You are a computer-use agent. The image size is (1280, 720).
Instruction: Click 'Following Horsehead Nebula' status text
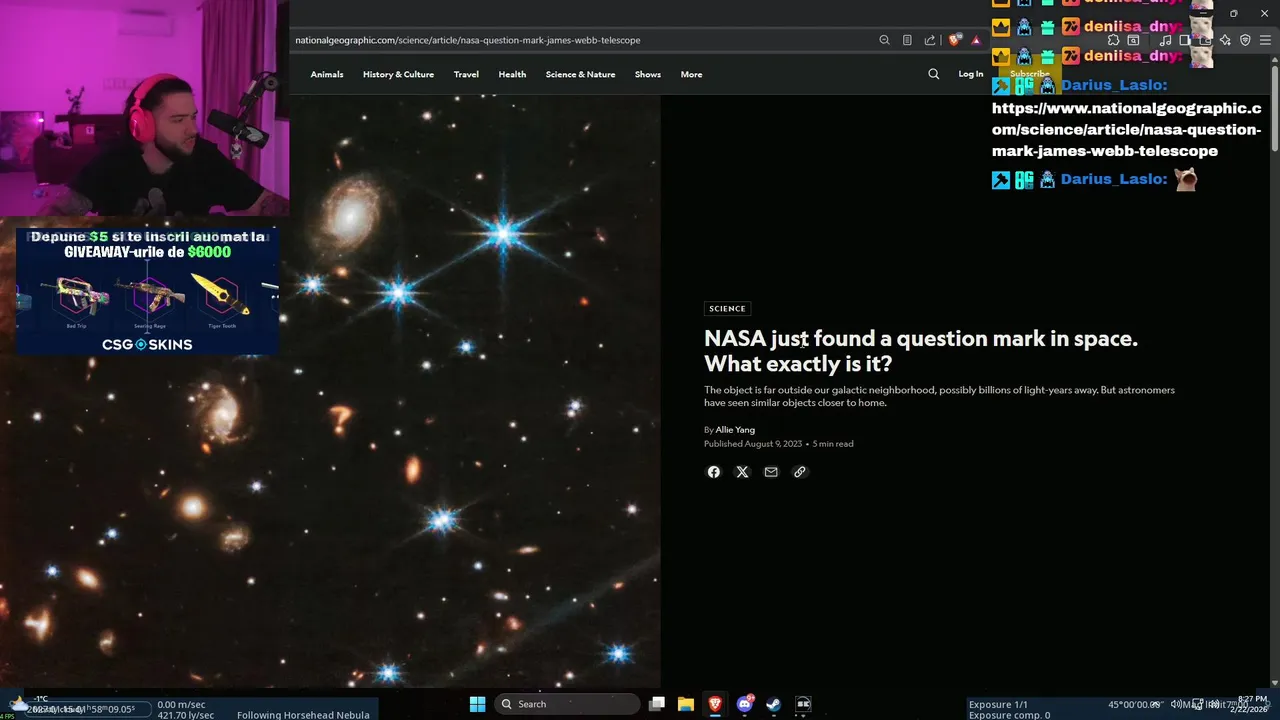tap(303, 715)
